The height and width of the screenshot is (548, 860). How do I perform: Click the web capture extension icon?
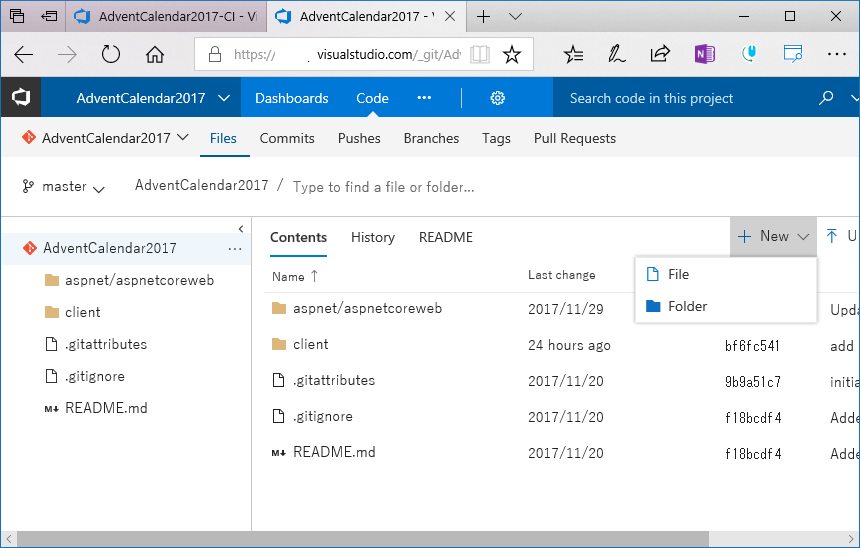tap(793, 54)
